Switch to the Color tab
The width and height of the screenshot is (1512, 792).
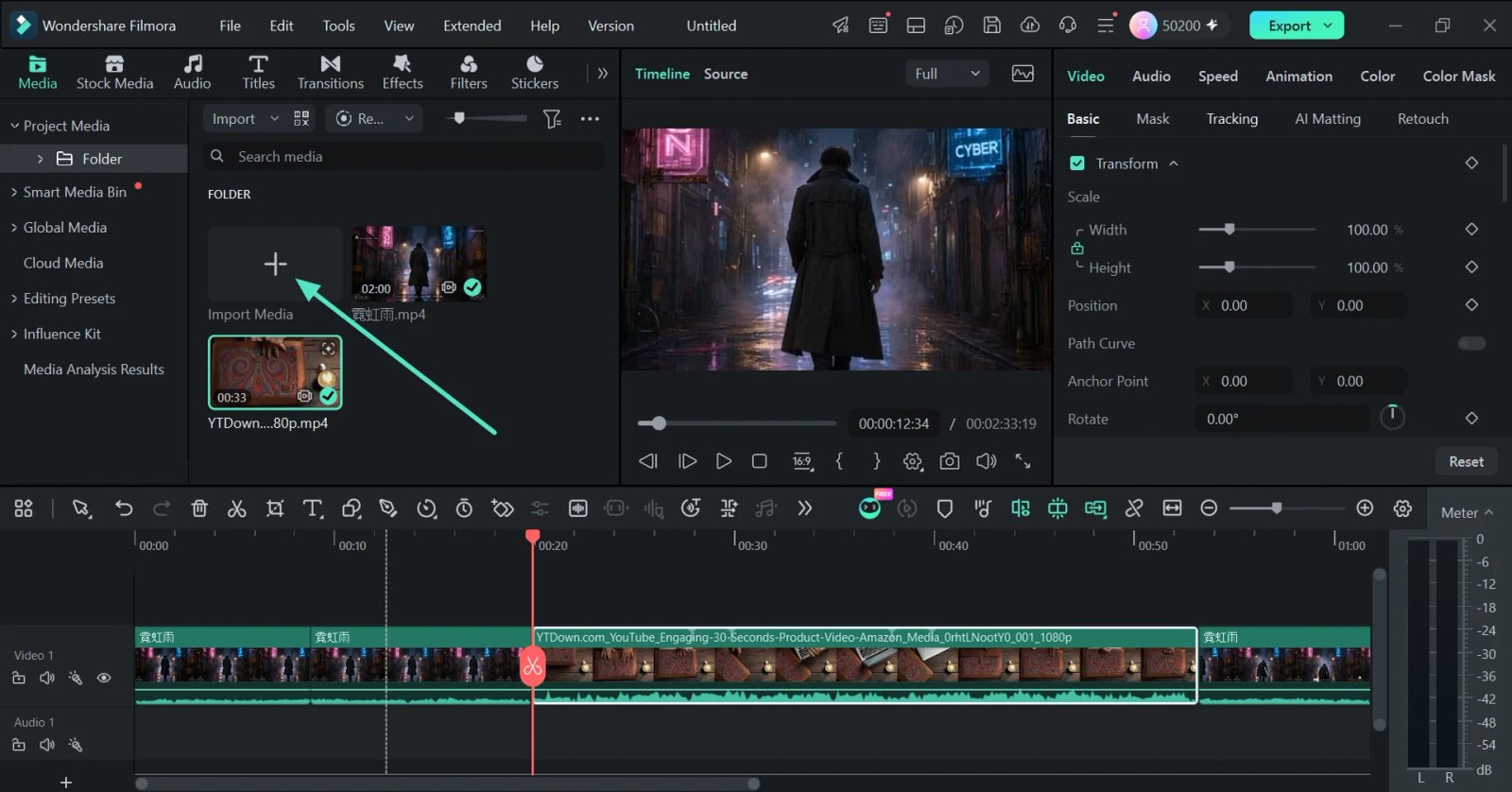tap(1377, 76)
